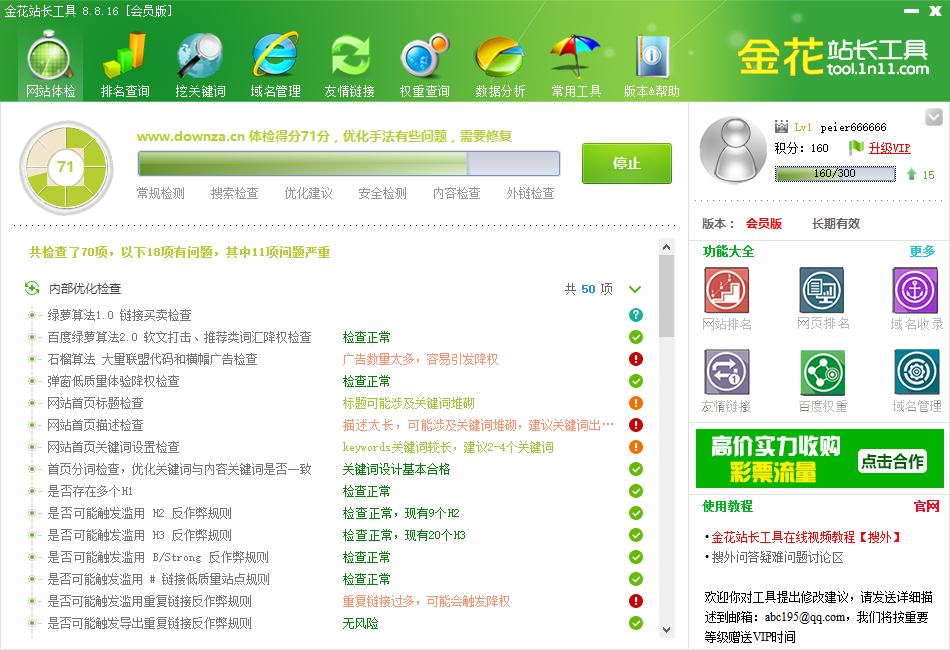Open the 域名管理 domain management tool
950x650 pixels.
275,65
